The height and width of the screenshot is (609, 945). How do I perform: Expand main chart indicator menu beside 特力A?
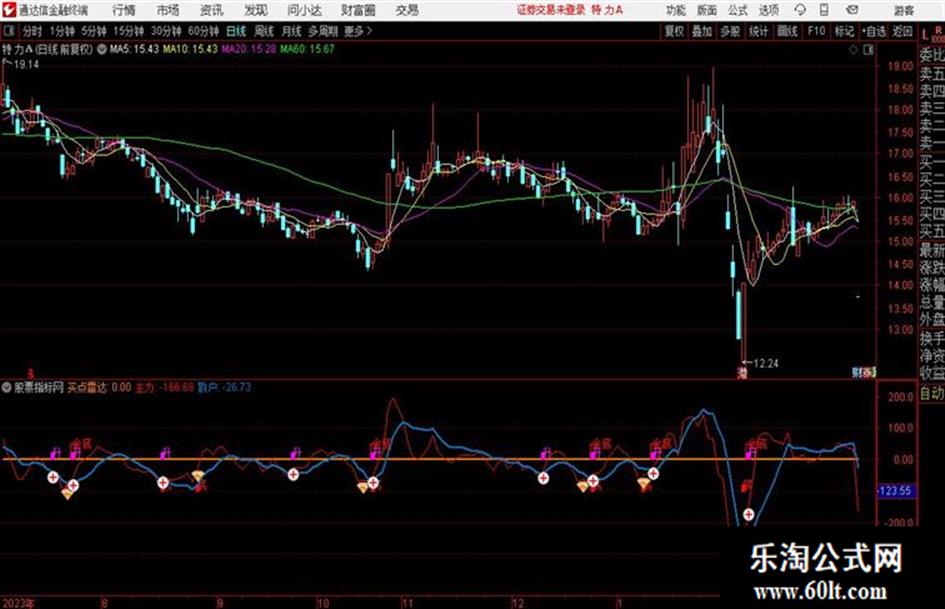pyautogui.click(x=101, y=49)
